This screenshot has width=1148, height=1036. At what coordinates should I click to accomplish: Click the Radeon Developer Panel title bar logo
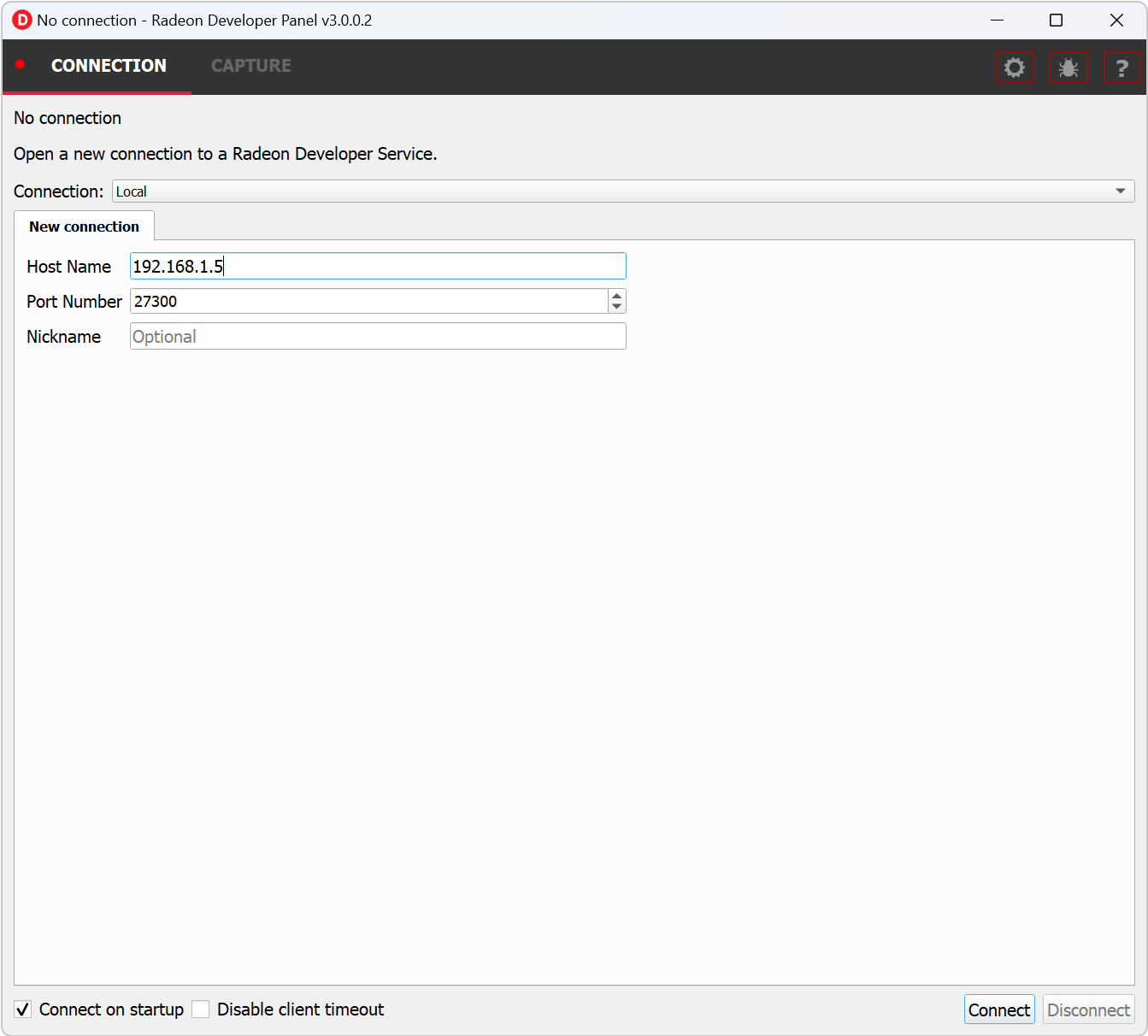coord(21,21)
